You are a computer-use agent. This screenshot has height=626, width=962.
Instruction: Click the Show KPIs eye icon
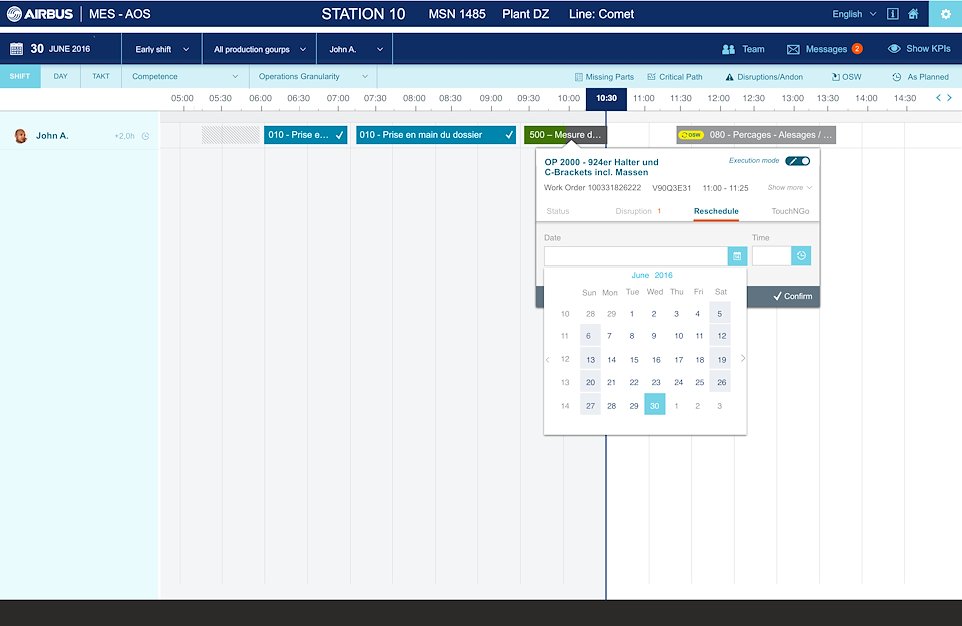click(x=894, y=49)
